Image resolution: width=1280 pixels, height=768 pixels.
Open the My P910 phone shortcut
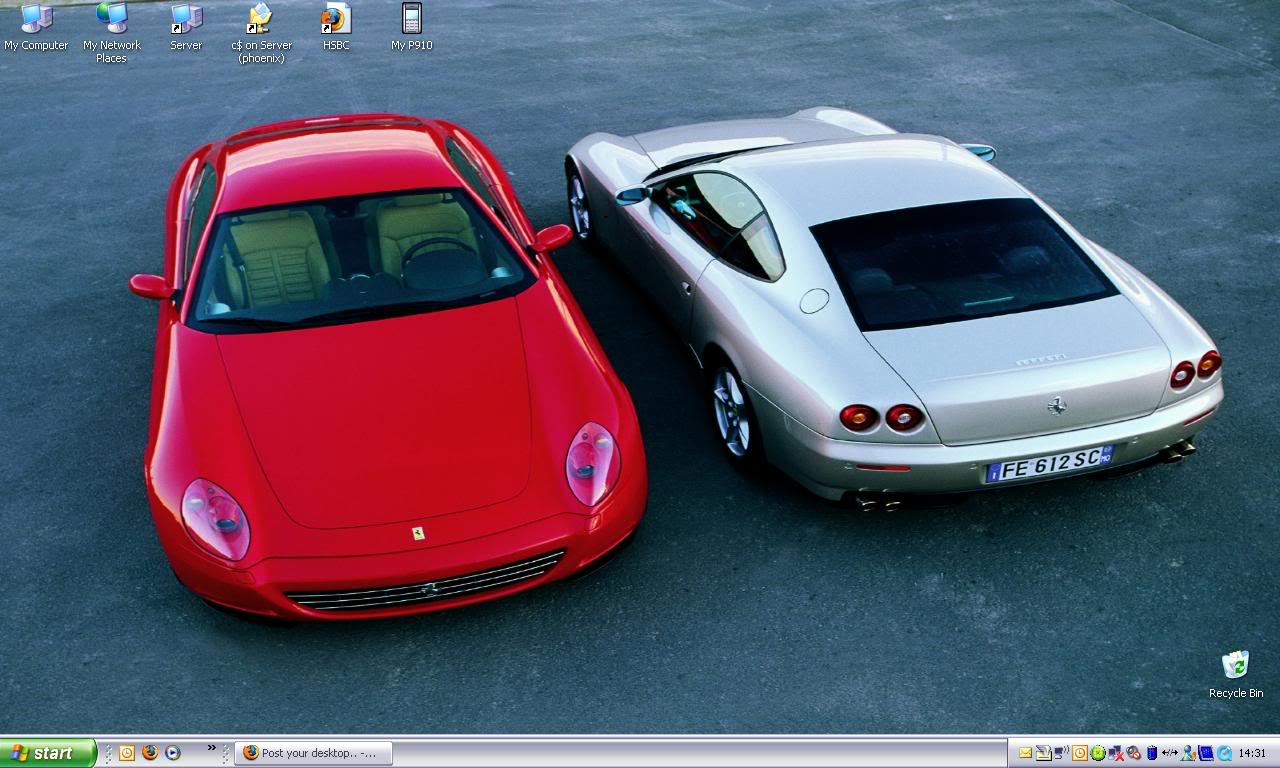[x=410, y=20]
